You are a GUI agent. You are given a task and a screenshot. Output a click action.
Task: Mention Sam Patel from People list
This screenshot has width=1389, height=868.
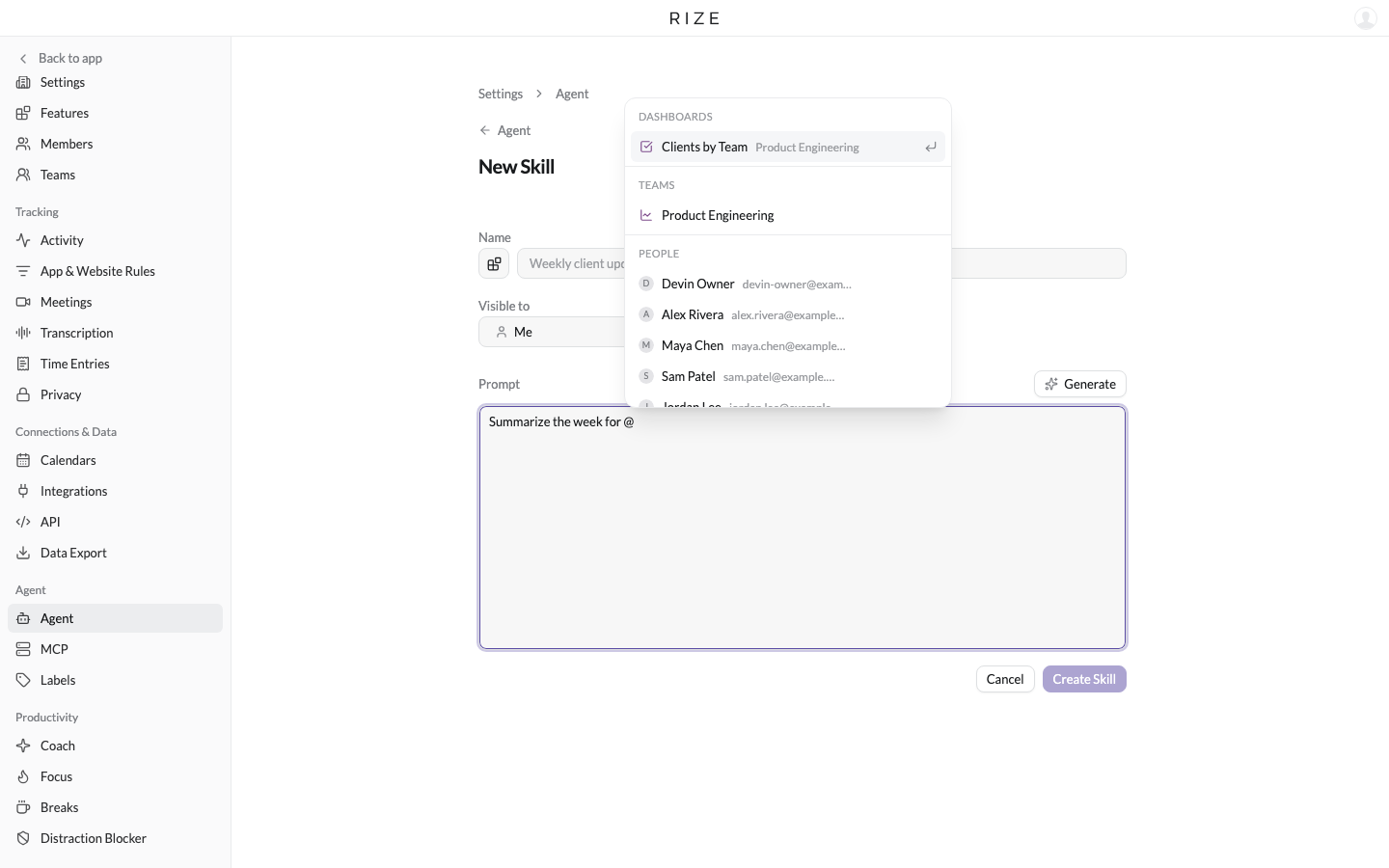[788, 376]
